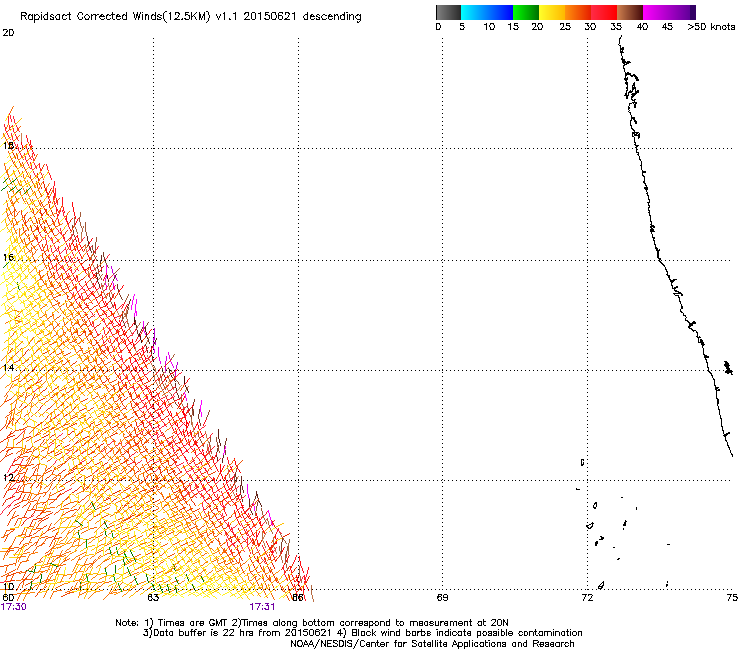Click latitude axis label '18'
Viewport: 740px width, 650px height.
click(8, 145)
